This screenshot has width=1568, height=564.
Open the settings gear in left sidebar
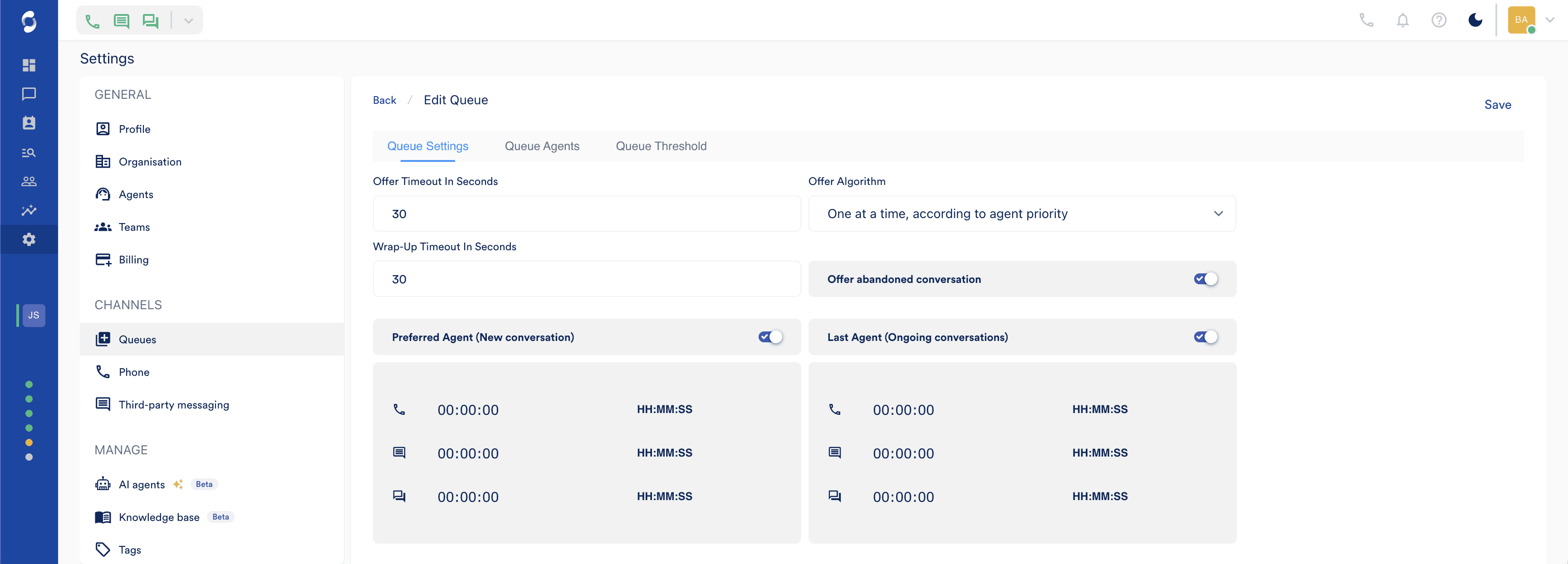tap(29, 239)
